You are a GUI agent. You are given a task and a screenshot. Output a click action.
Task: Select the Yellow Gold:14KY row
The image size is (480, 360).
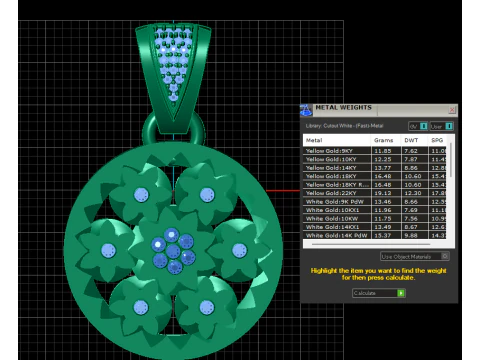[x=375, y=168]
